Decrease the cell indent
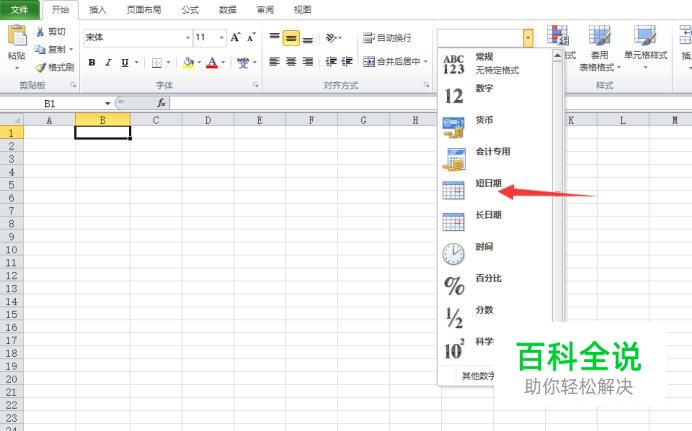The image size is (692, 431). pyautogui.click(x=331, y=61)
